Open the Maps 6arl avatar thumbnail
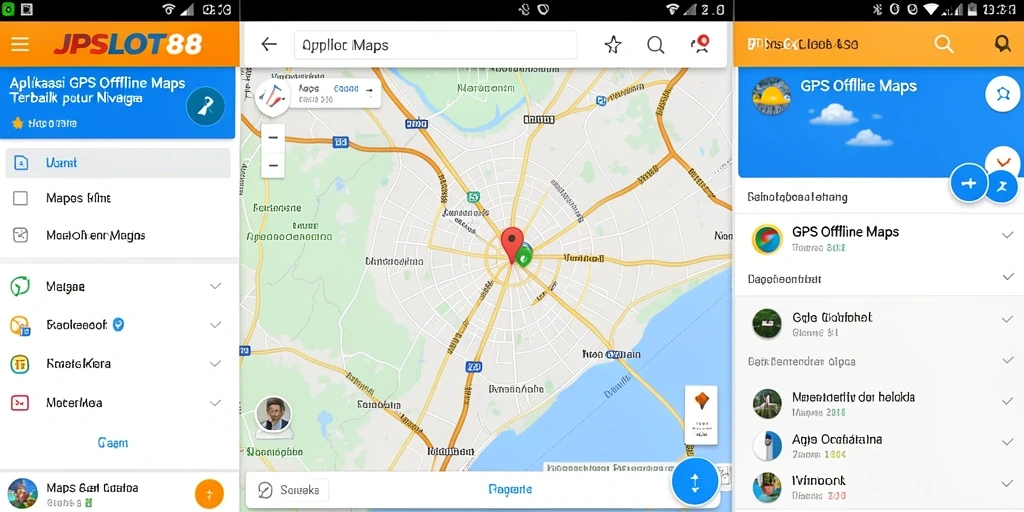Image resolution: width=1024 pixels, height=512 pixels. click(22, 494)
